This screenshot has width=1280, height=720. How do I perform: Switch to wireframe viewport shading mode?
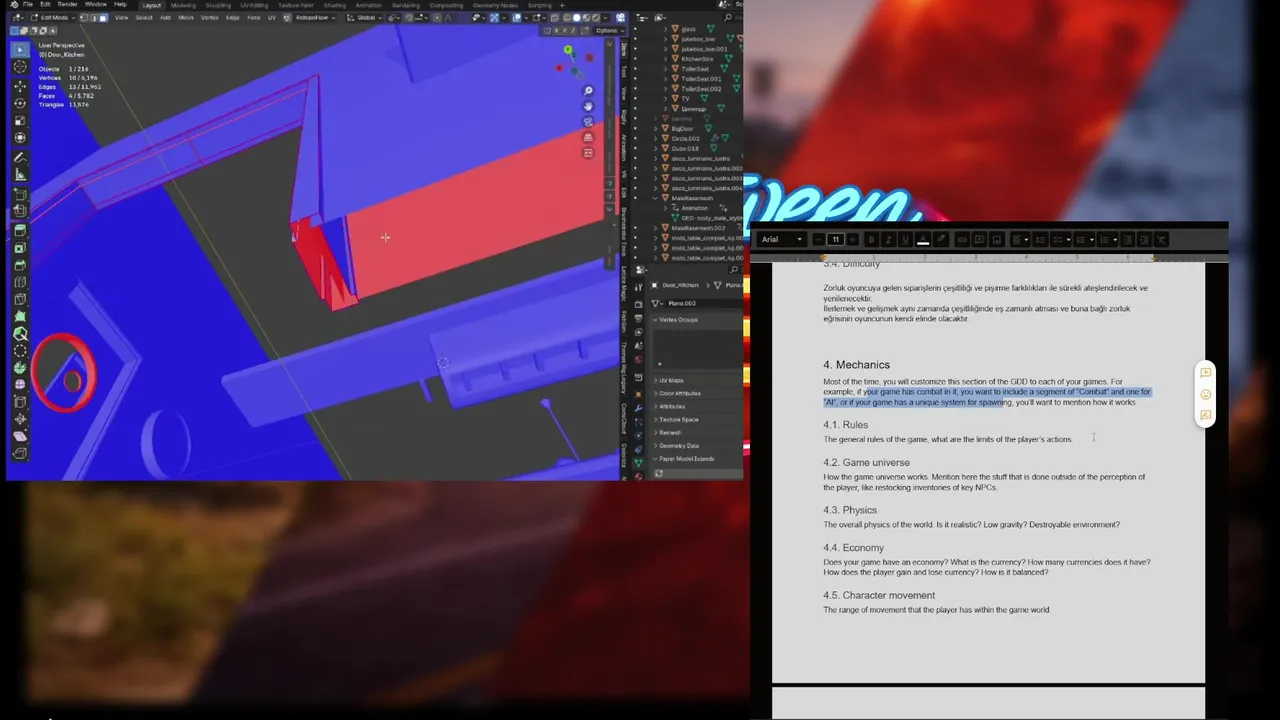click(x=567, y=17)
